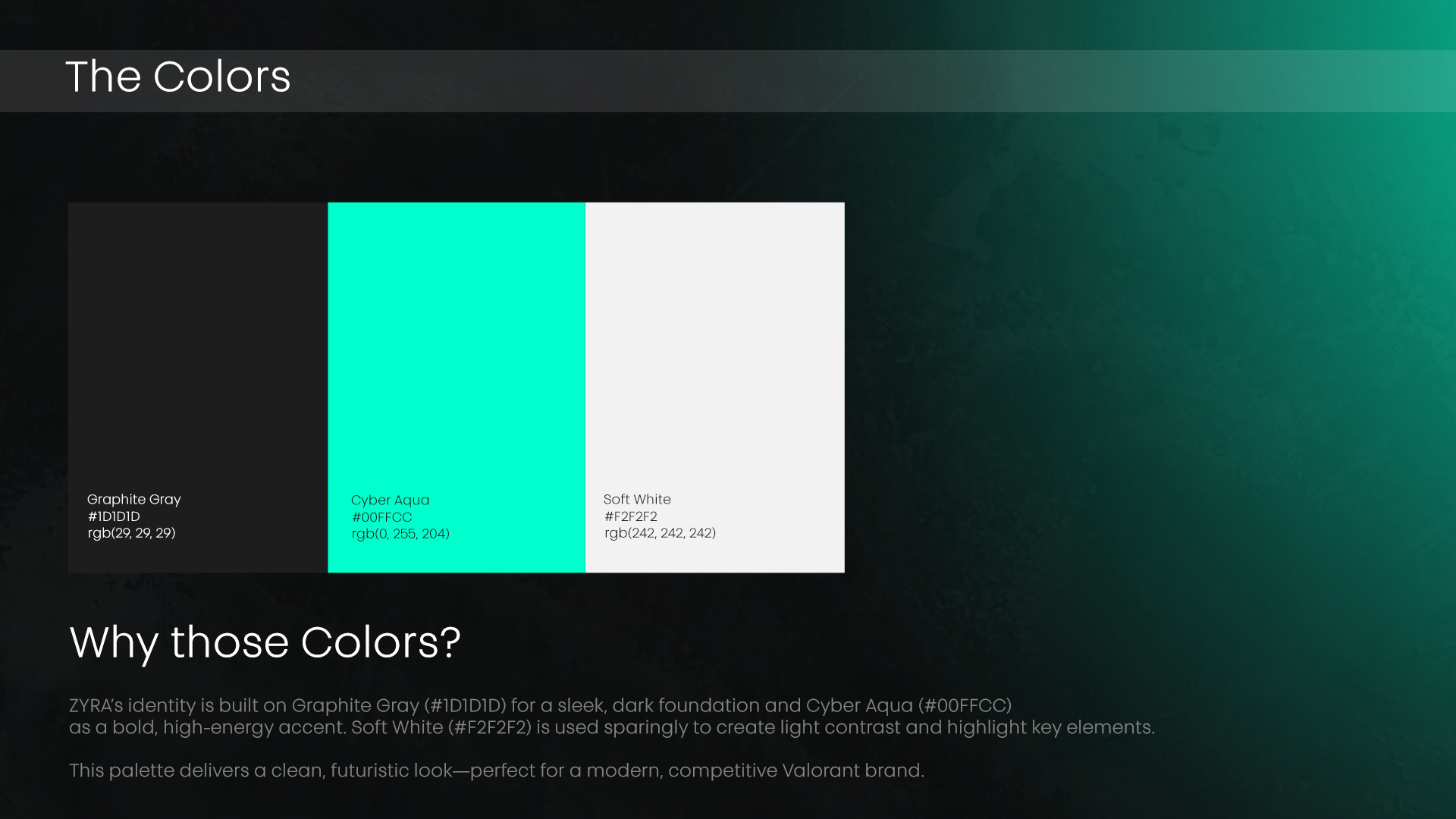Click the line starting 'as a bold, high-energy'
Screen dimensions: 1456x819
coord(611,728)
